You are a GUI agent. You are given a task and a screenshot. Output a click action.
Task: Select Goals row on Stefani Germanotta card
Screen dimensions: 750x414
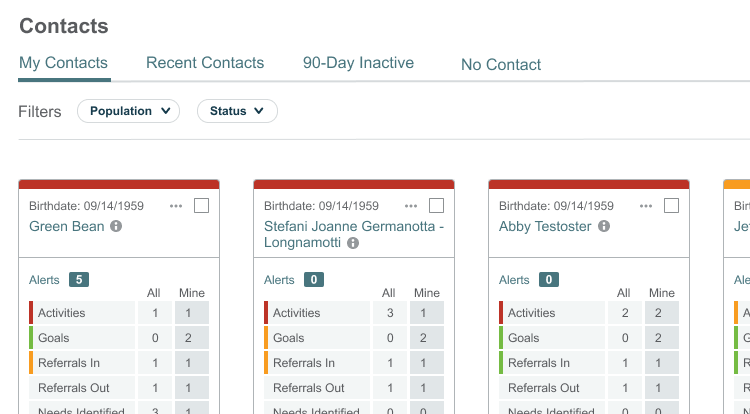click(354, 338)
